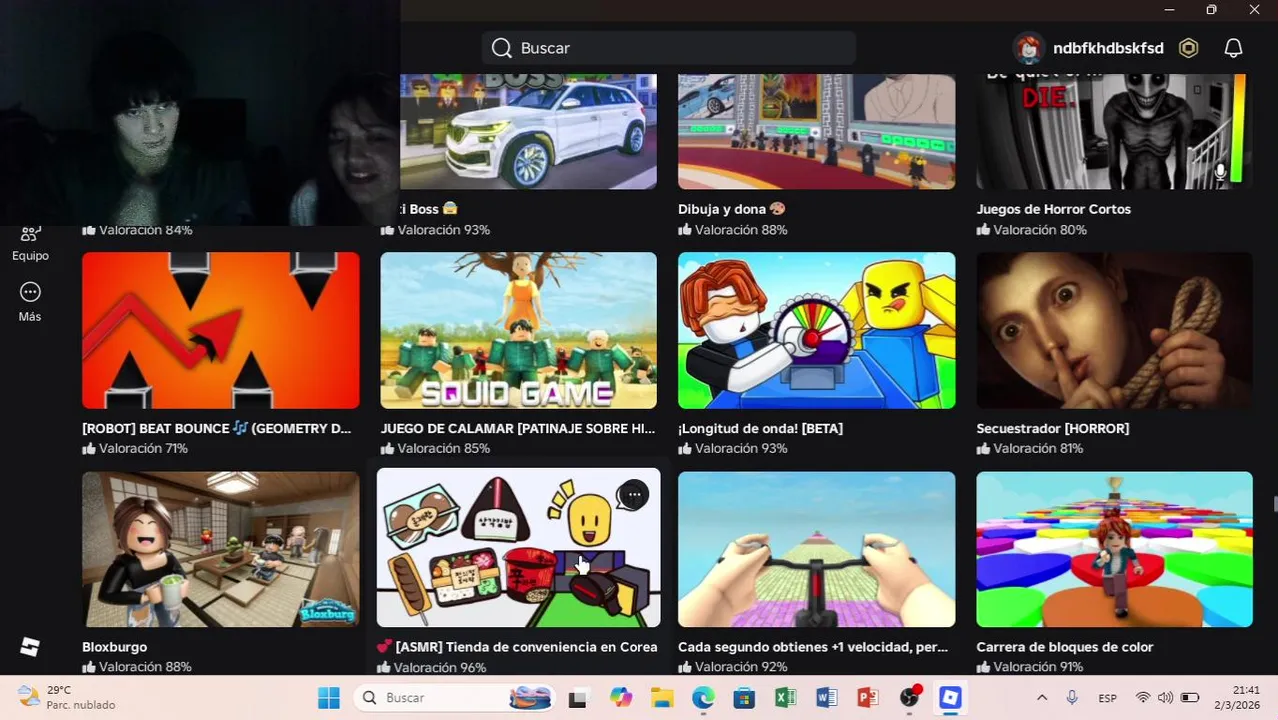The width and height of the screenshot is (1278, 720).
Task: Open the Roblox notifications bell
Action: pos(1233,48)
